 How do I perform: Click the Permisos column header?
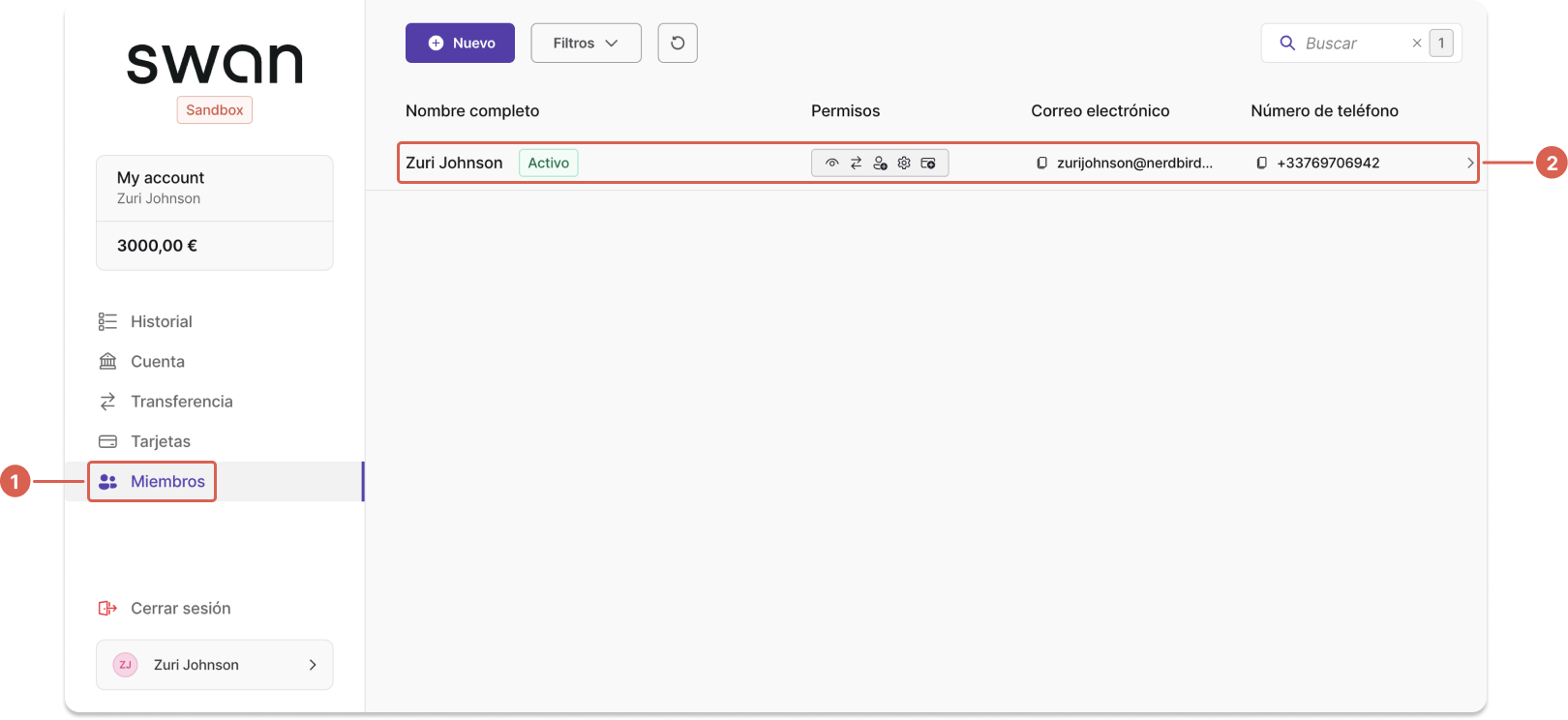[x=845, y=110]
